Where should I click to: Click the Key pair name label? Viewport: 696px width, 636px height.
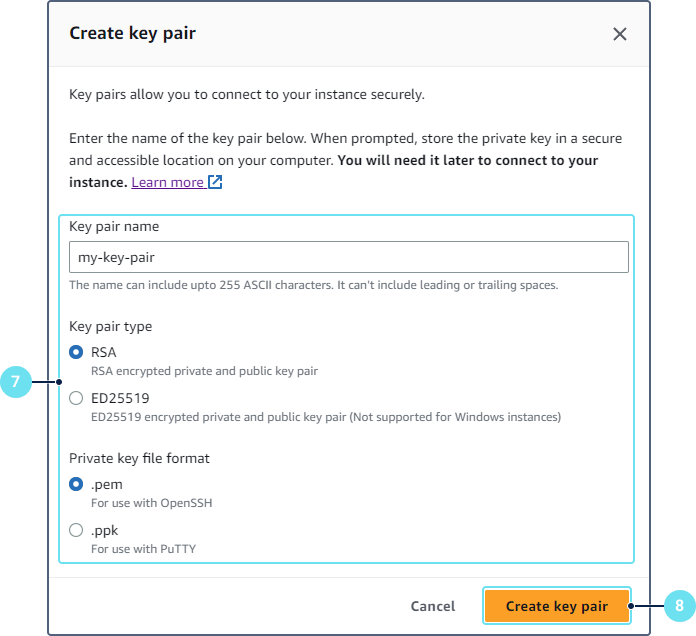[x=114, y=226]
